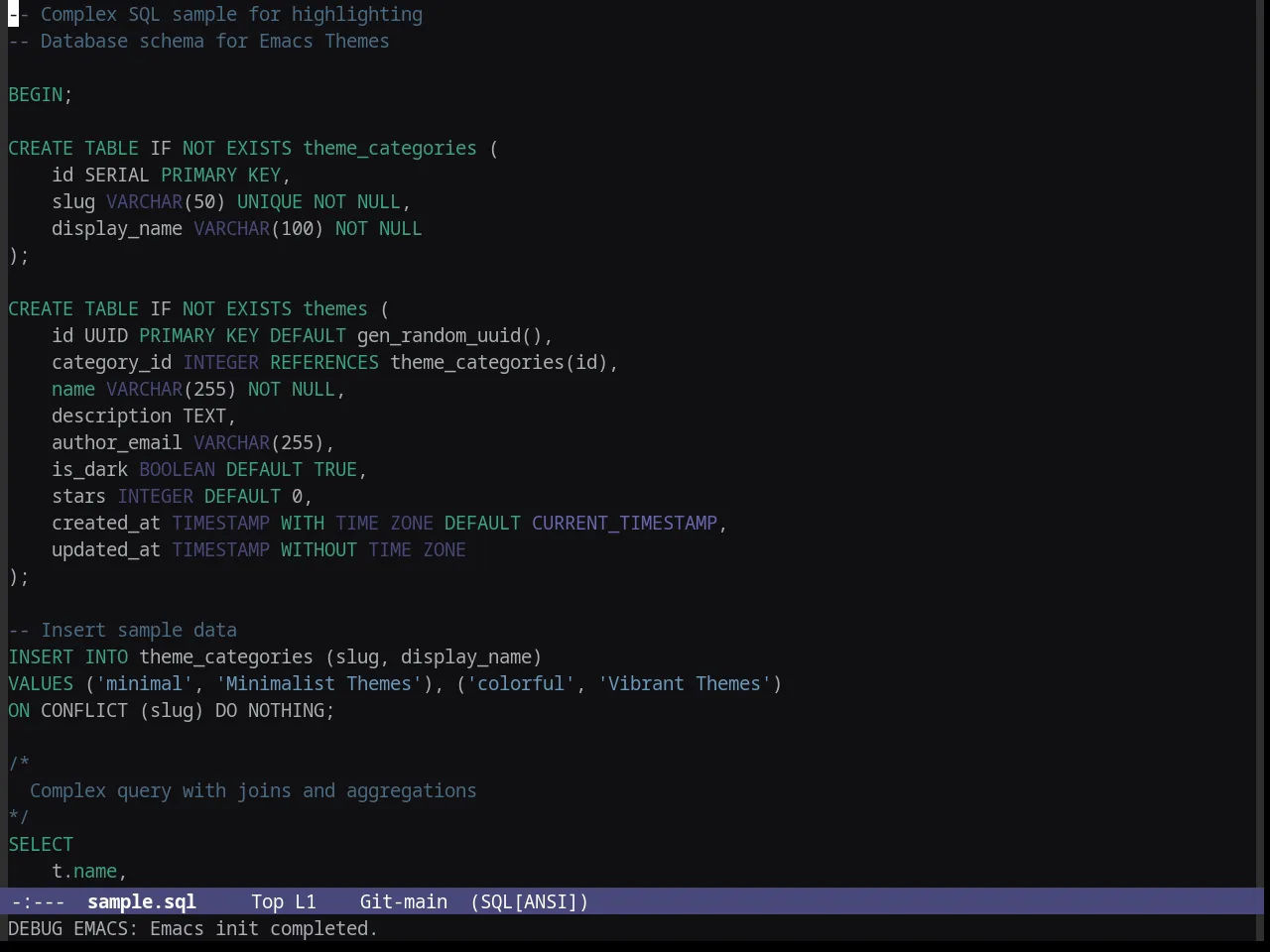
Task: Click the 'minimal' string literal
Action: point(144,683)
